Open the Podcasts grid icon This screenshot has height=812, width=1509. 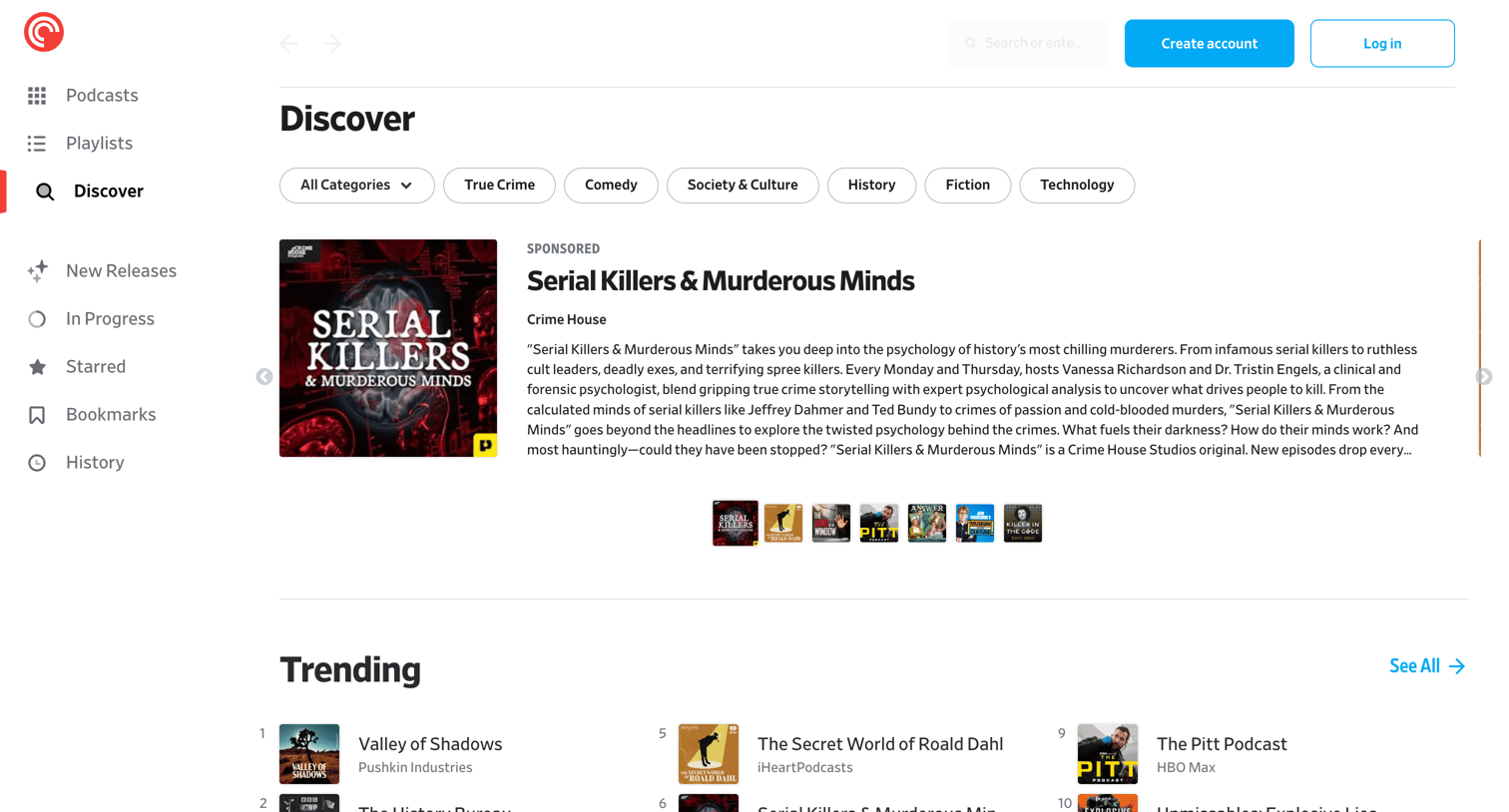[x=37, y=96]
